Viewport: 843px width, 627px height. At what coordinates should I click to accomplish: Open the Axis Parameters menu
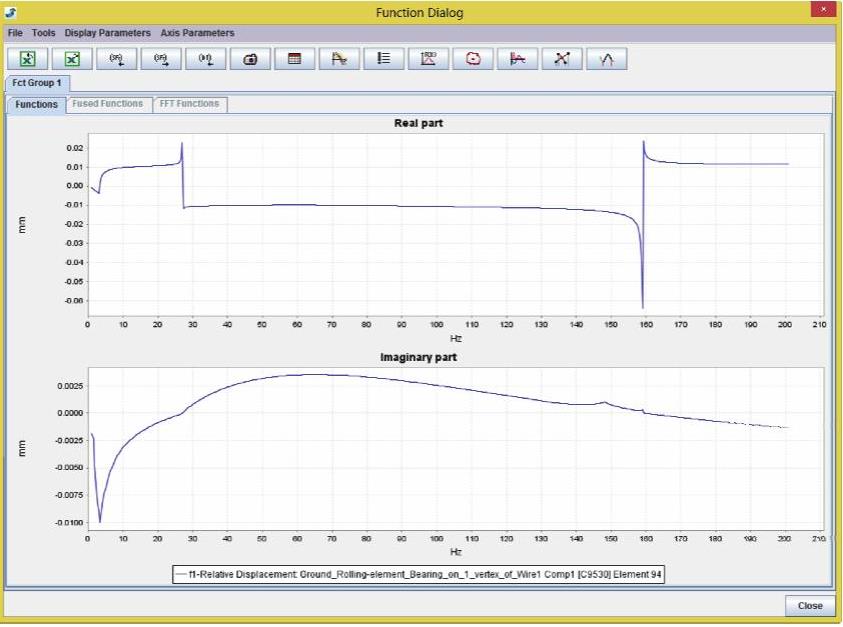(x=197, y=33)
